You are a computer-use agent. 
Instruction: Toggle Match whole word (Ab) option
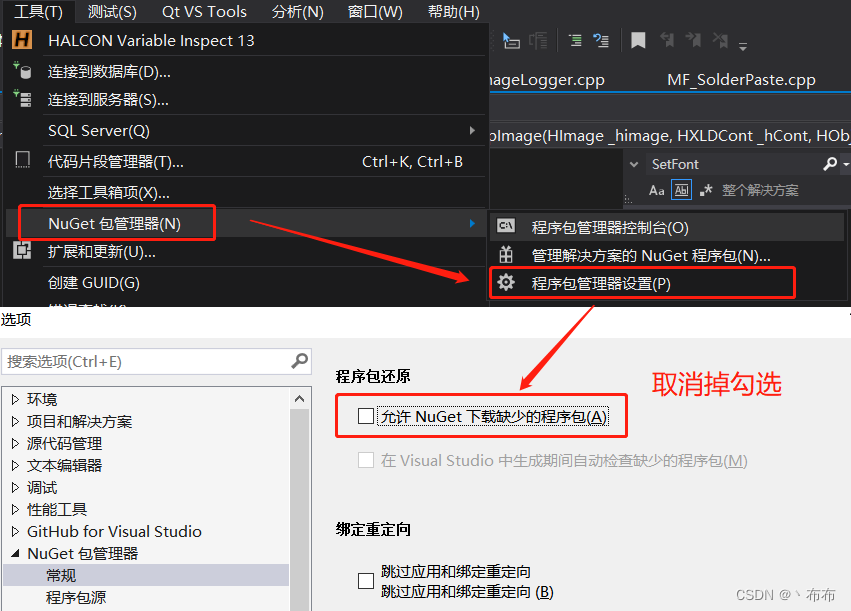pos(682,190)
